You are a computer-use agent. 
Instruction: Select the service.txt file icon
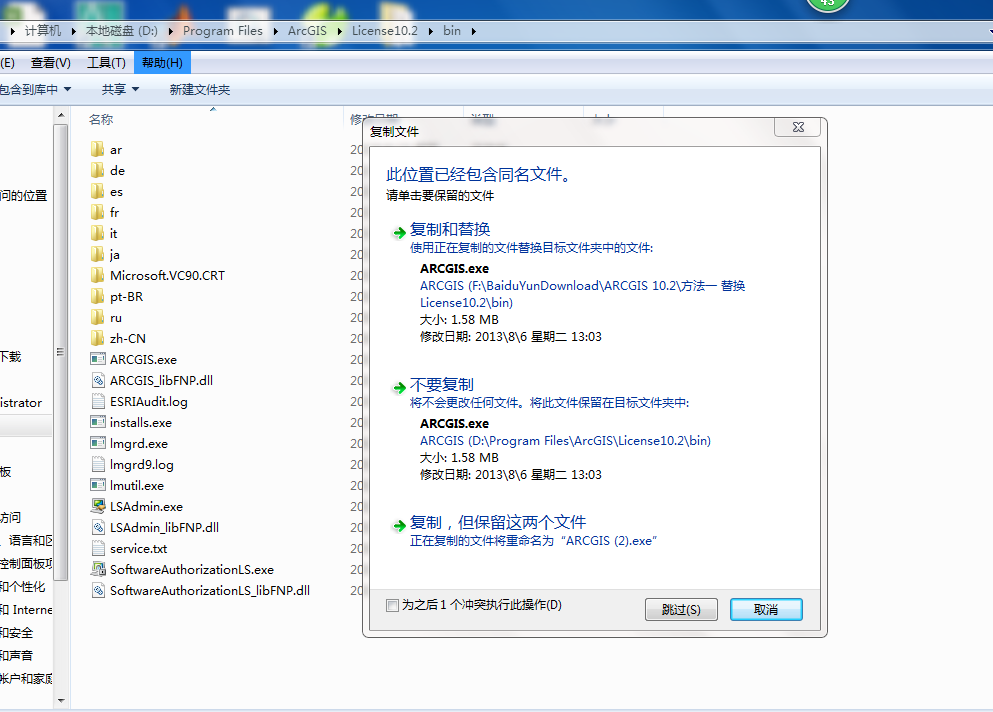[x=97, y=548]
